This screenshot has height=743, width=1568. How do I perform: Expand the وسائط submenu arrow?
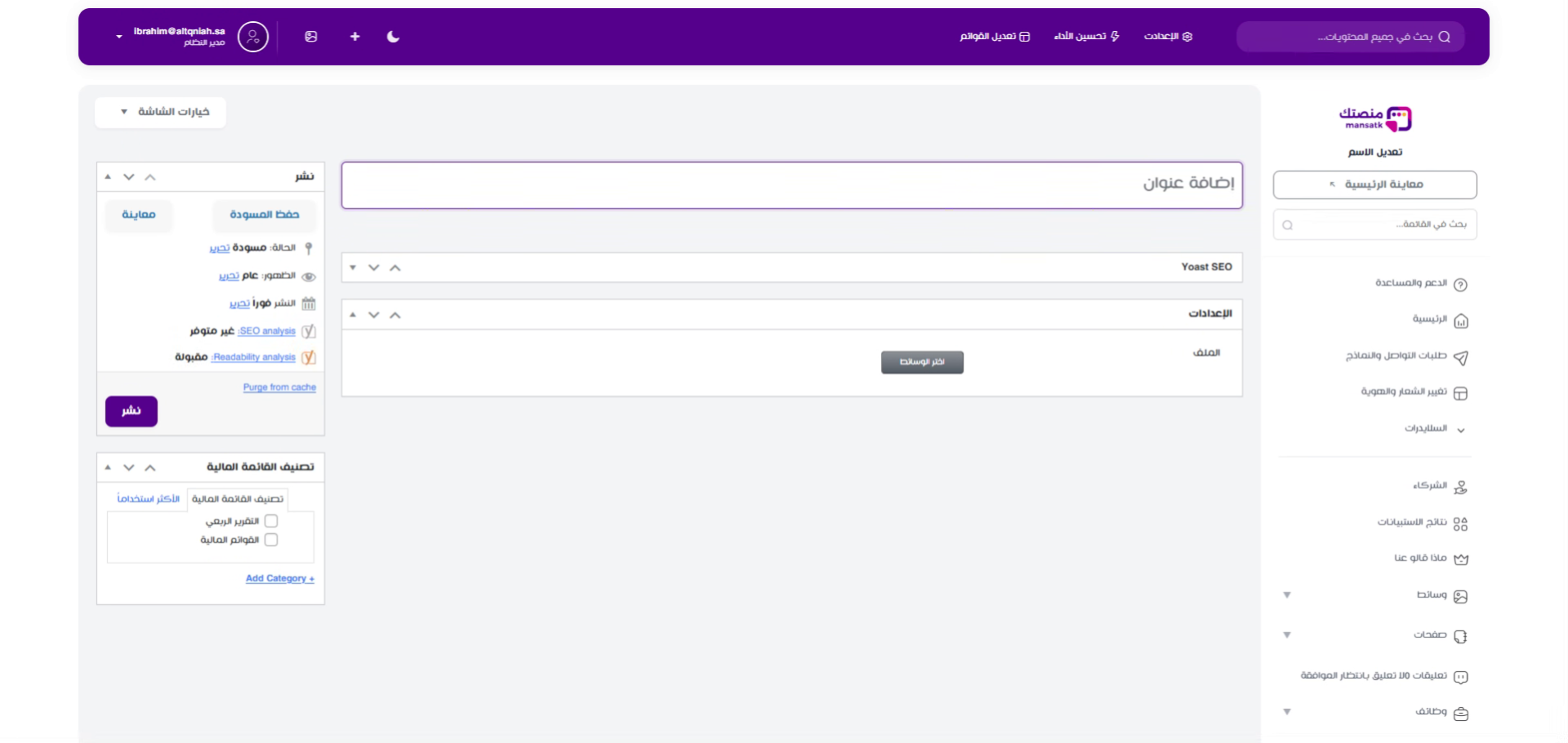(1287, 595)
